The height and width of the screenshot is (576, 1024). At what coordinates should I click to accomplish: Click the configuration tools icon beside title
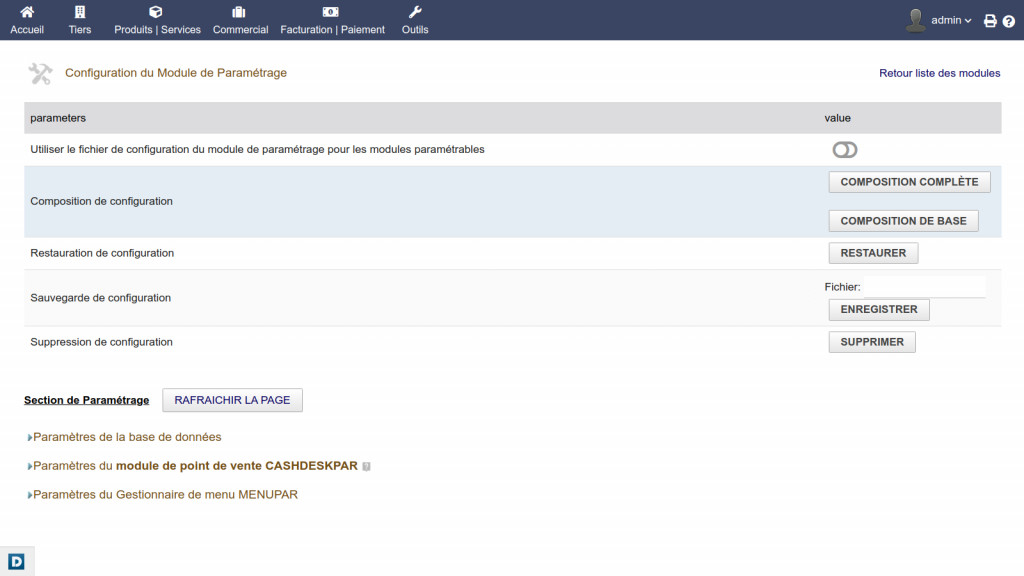pos(40,73)
